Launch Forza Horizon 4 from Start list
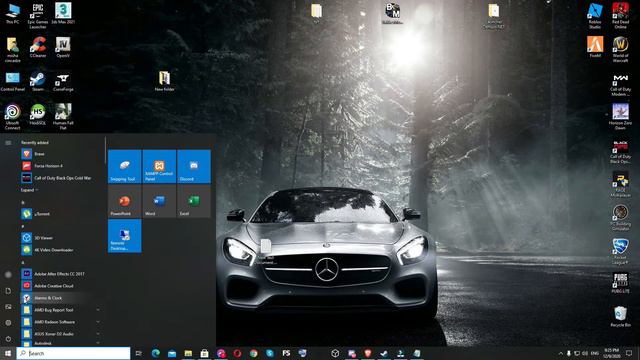Screen dimensions: 640x360 point(61,166)
